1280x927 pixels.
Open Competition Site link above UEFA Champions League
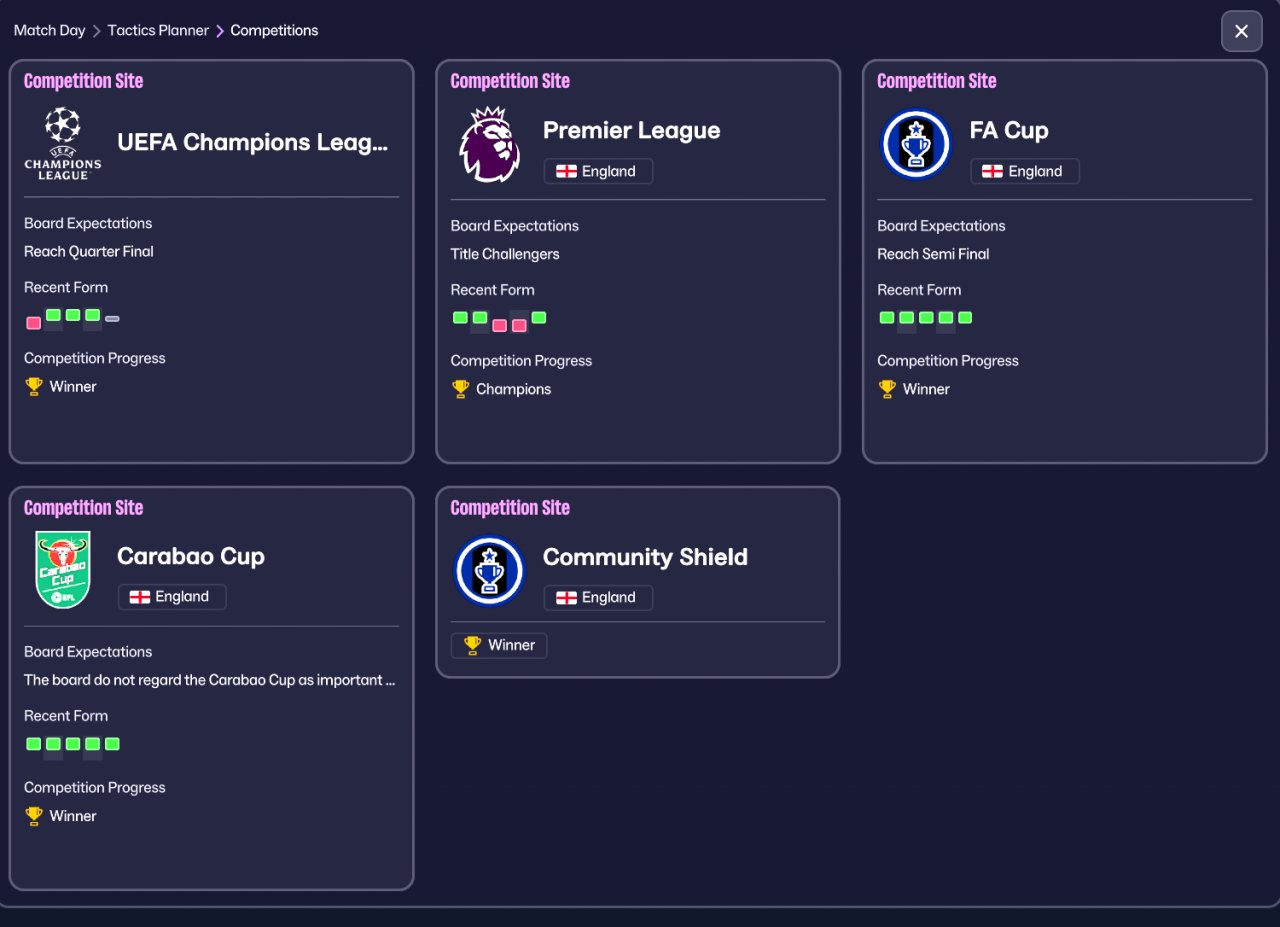[x=83, y=81]
